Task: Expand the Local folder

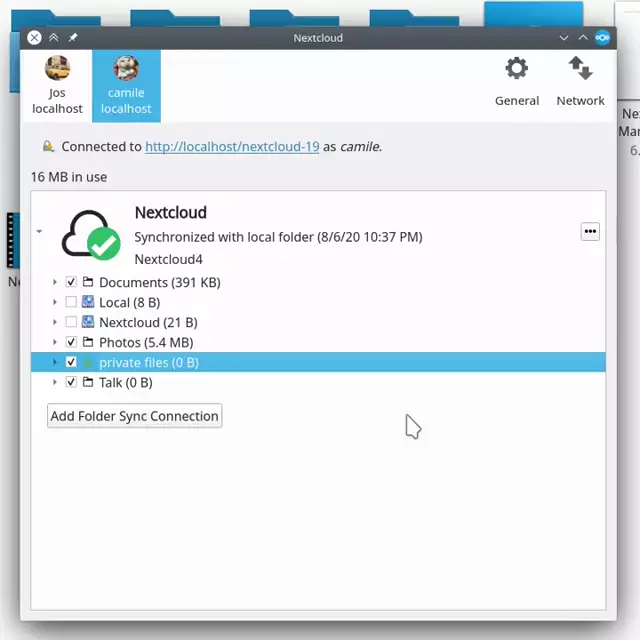Action: [x=55, y=302]
